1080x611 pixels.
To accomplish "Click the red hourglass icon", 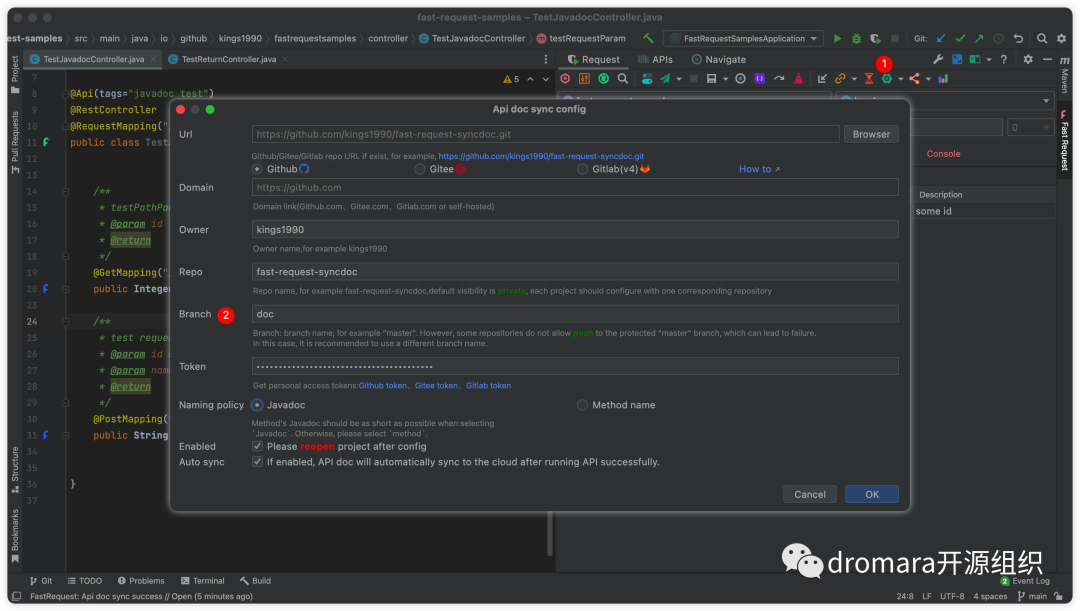I will pos(869,79).
